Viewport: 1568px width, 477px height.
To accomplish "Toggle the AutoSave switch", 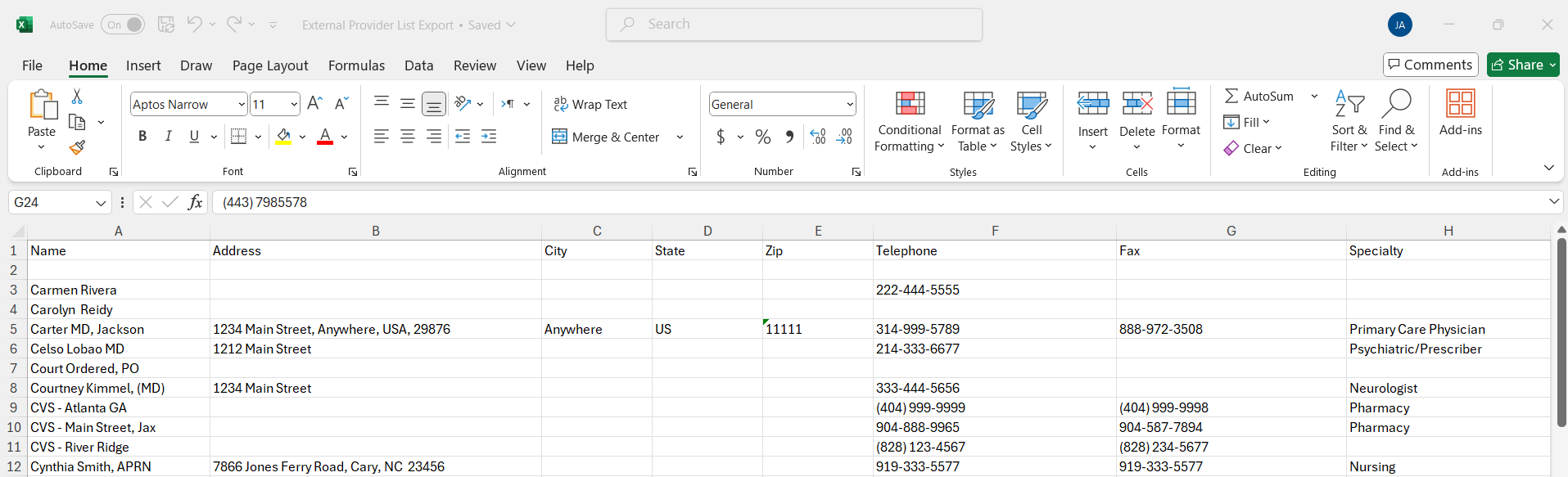I will [x=123, y=25].
